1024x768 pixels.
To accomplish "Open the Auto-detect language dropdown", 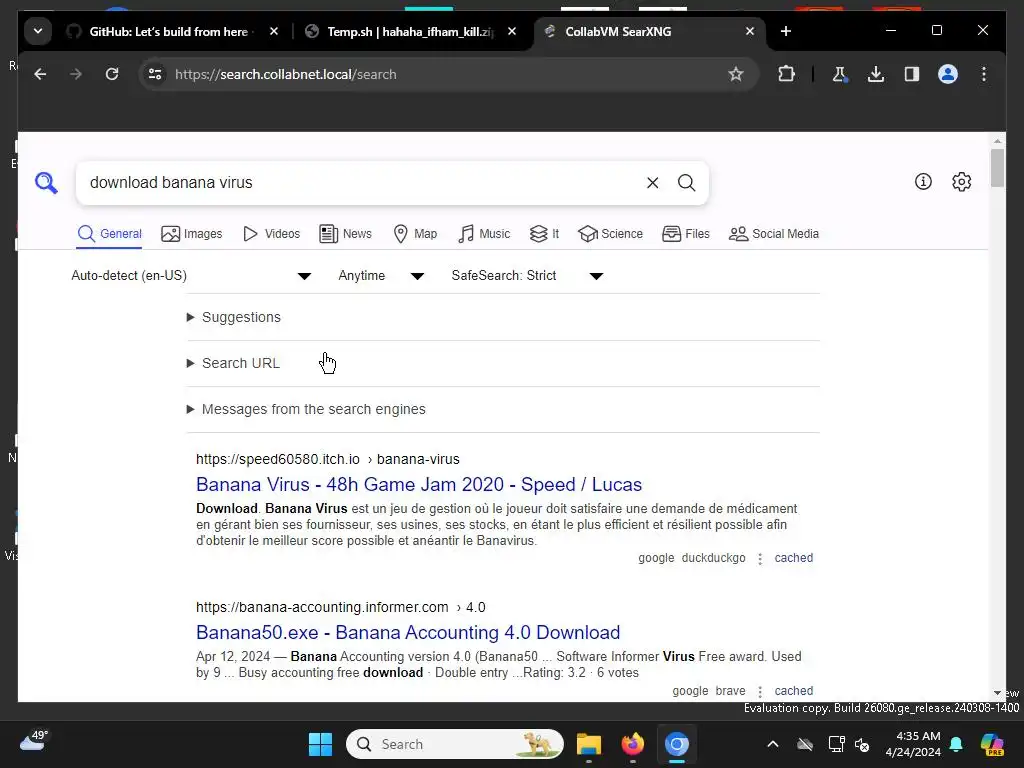I will (x=191, y=276).
